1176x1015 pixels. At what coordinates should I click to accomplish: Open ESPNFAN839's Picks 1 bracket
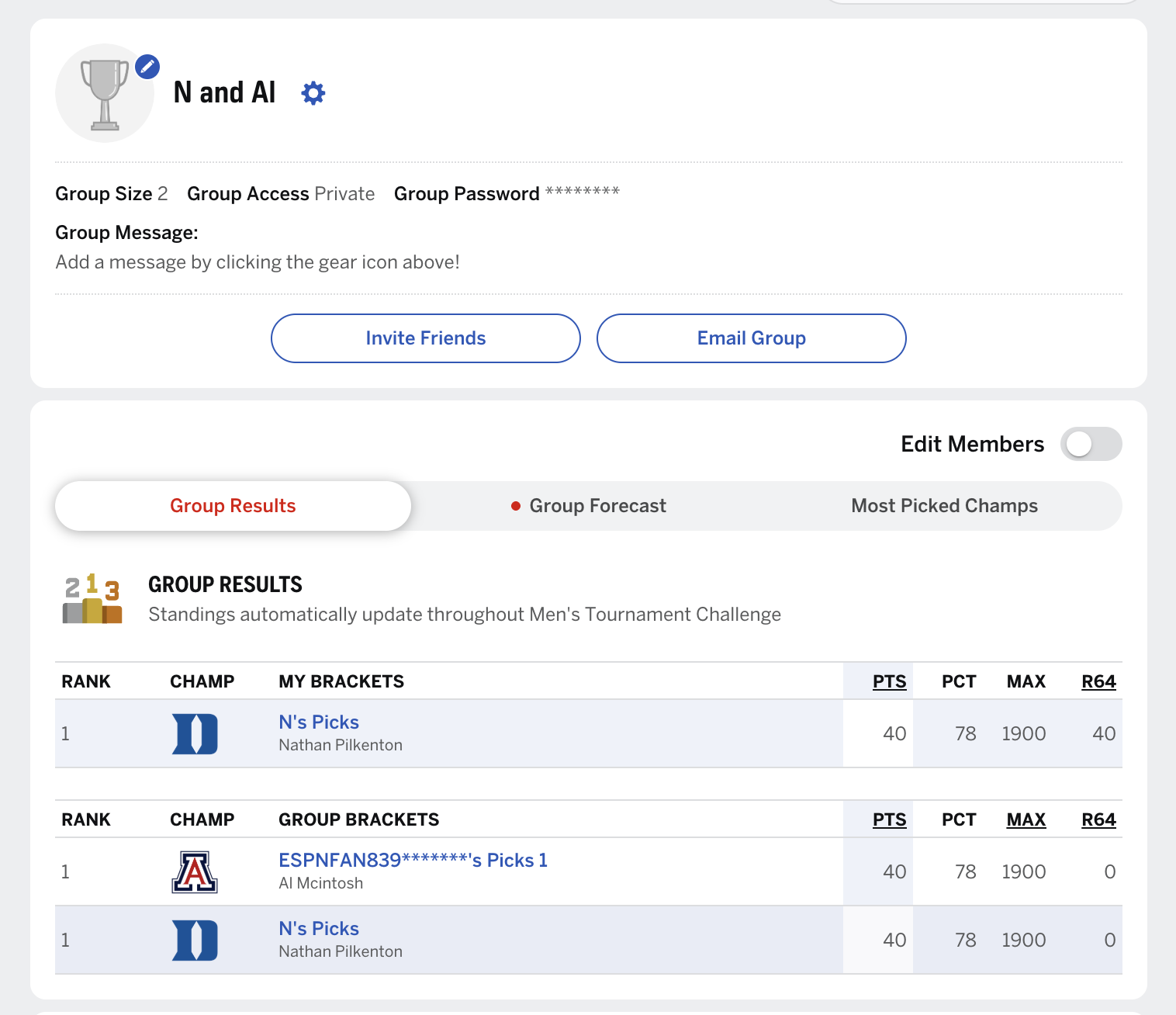pos(413,860)
